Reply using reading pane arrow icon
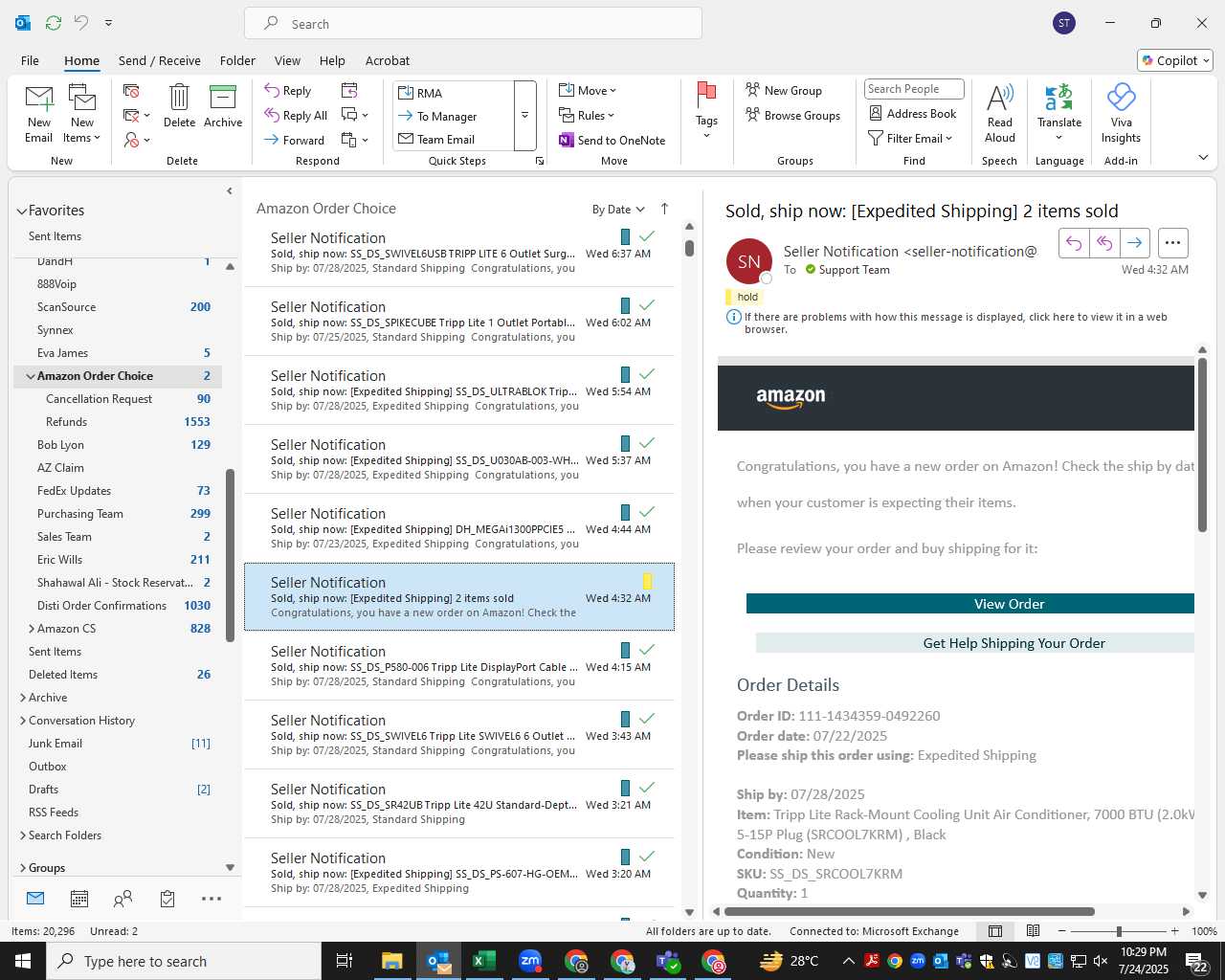The height and width of the screenshot is (980, 1225). 1074,243
